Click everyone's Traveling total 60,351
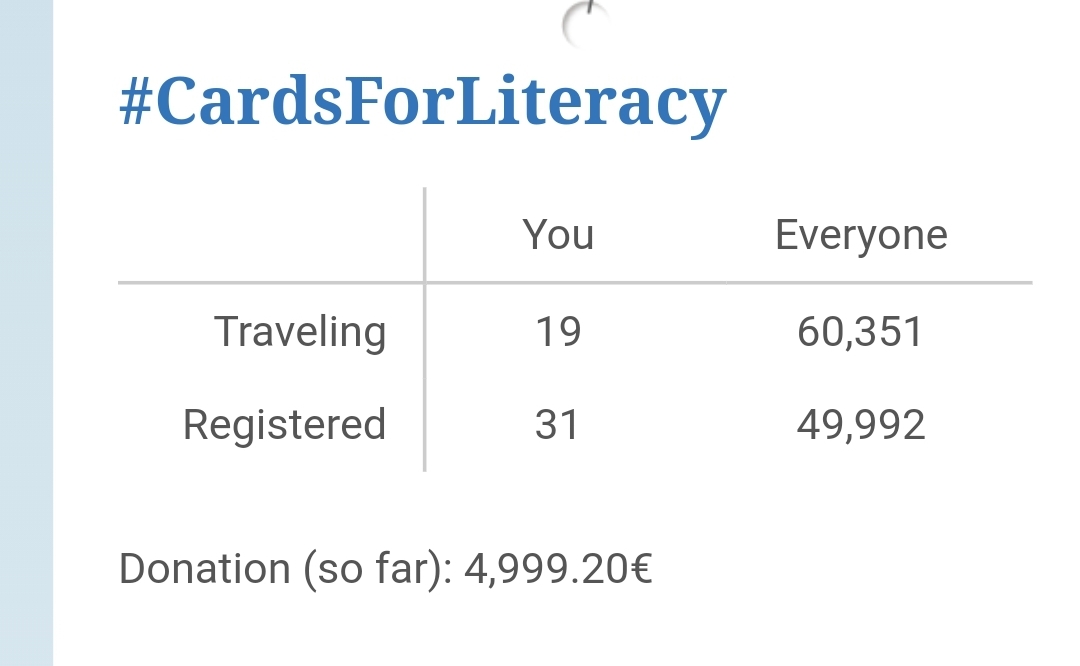 (x=860, y=332)
